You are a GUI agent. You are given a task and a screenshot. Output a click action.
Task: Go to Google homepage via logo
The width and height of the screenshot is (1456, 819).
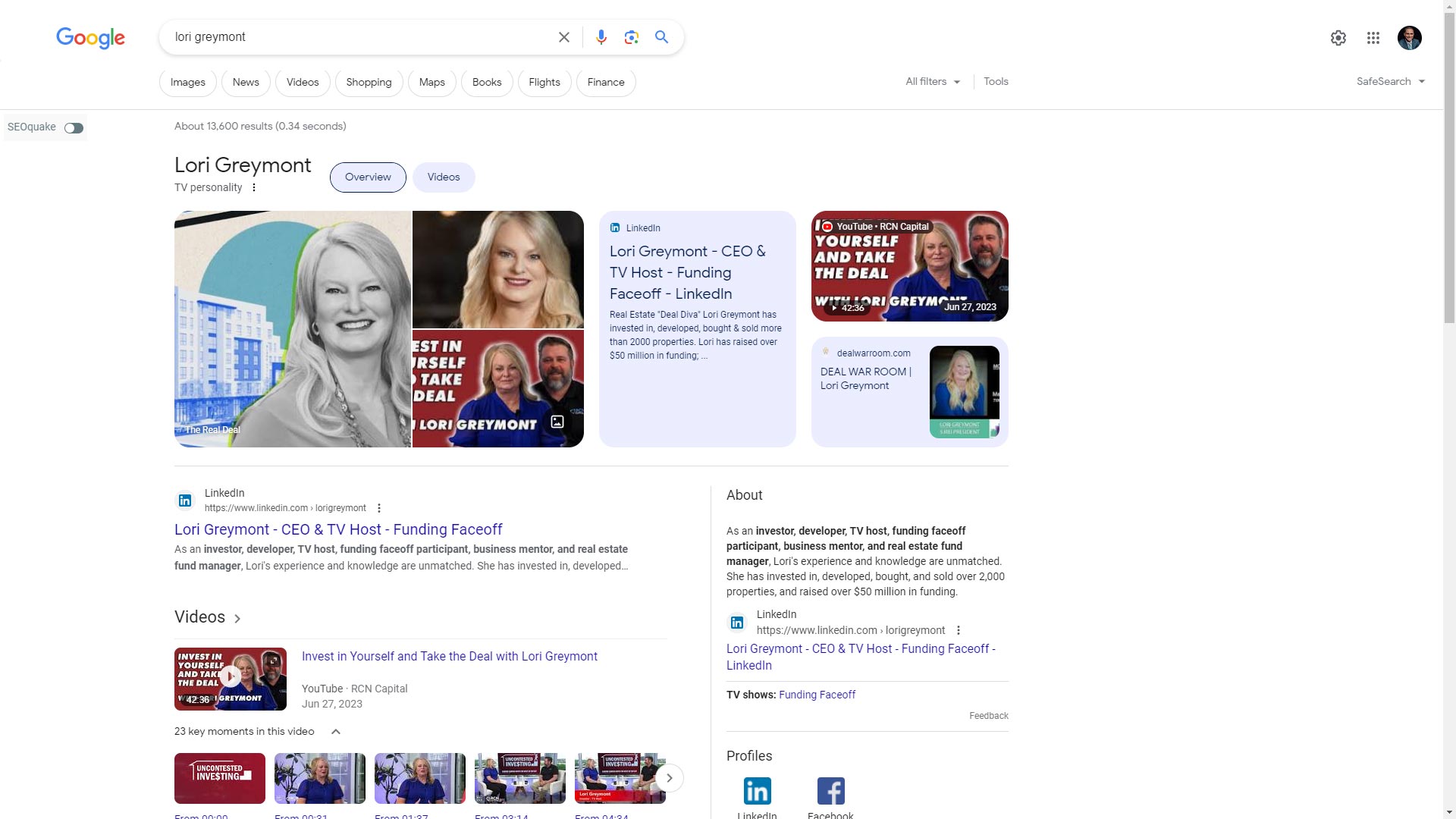point(90,38)
